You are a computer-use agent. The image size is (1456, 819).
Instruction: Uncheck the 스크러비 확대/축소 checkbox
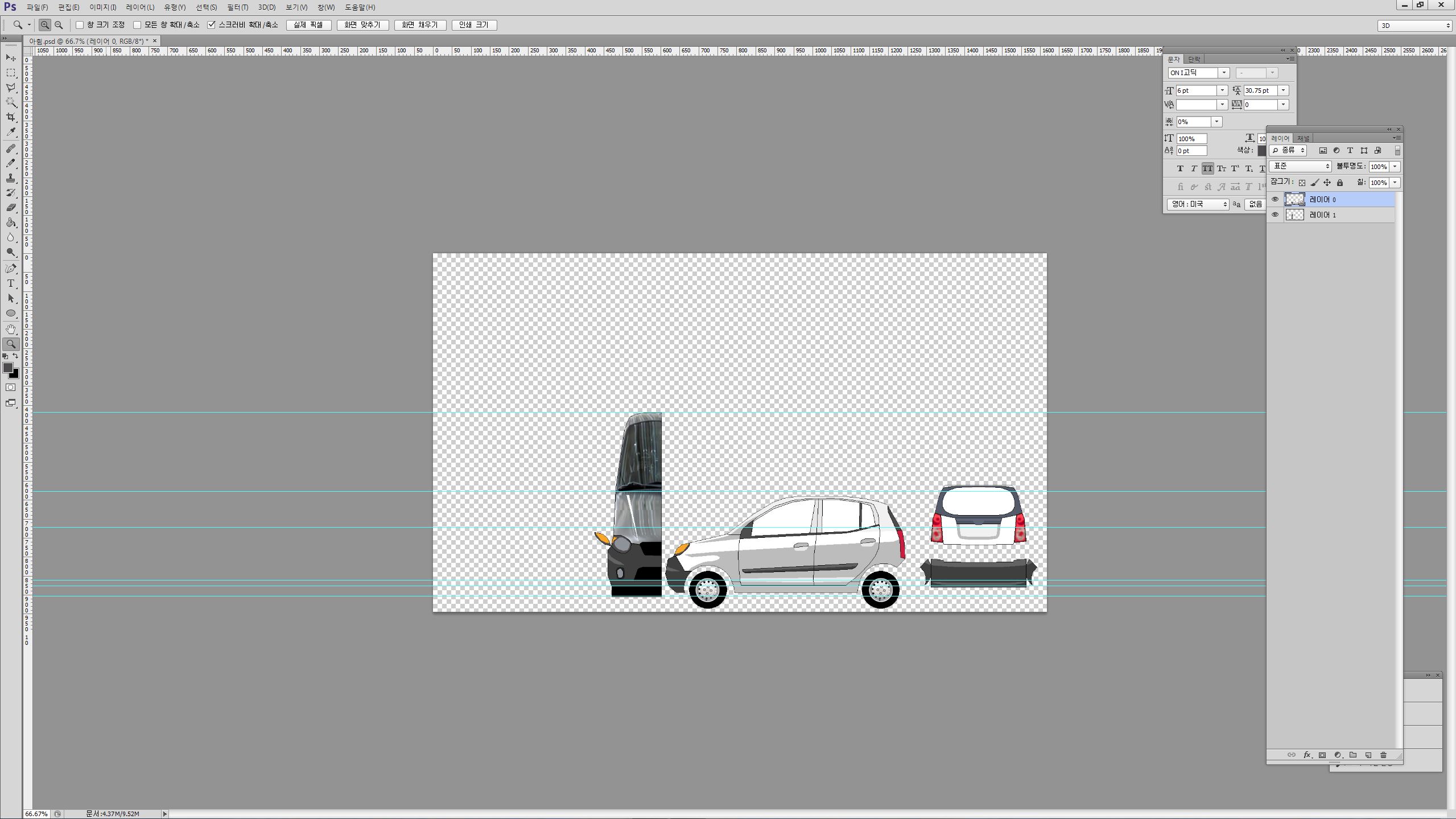(x=212, y=25)
